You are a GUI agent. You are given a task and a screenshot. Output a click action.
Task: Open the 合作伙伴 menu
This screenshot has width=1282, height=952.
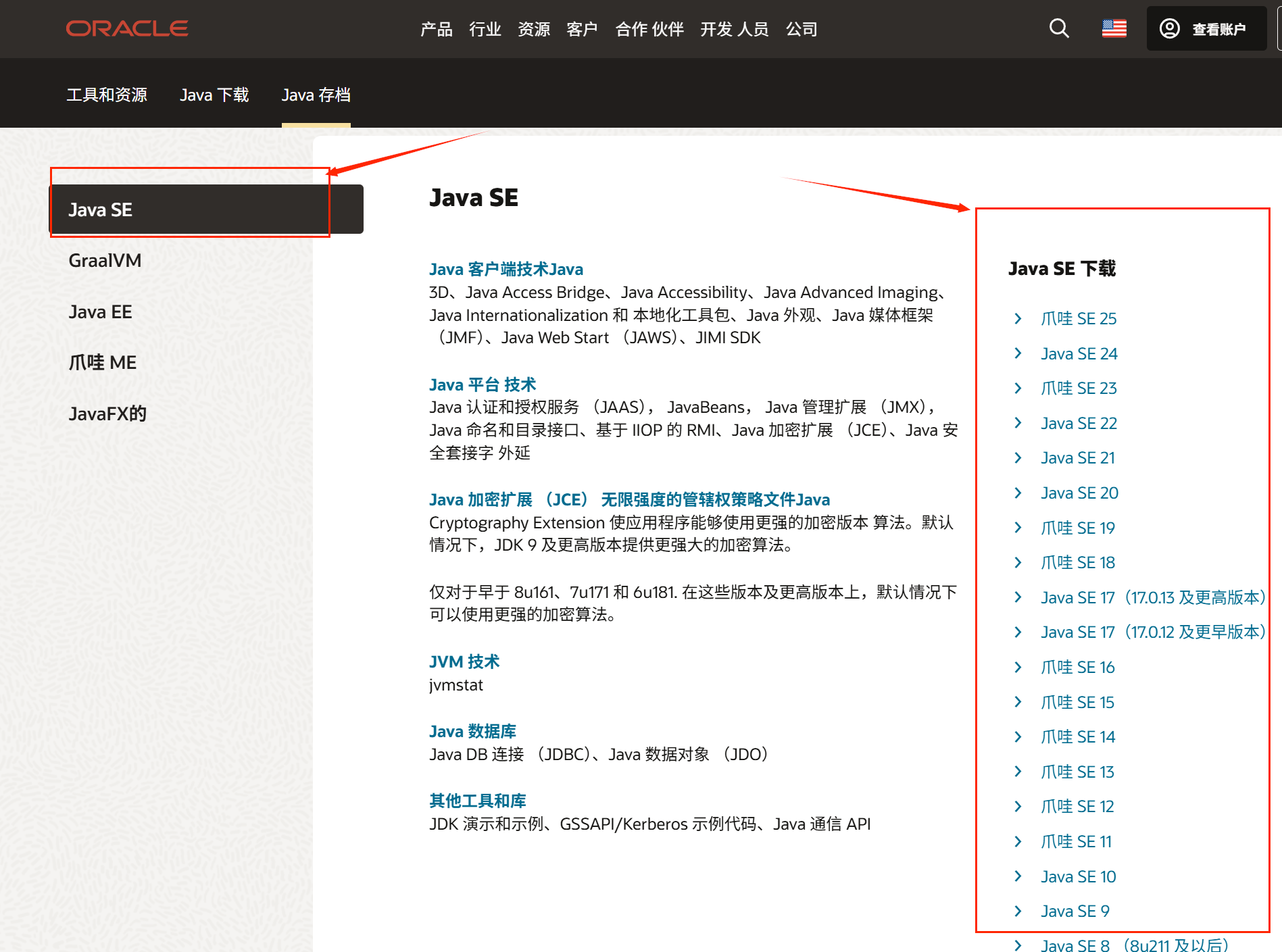[649, 28]
